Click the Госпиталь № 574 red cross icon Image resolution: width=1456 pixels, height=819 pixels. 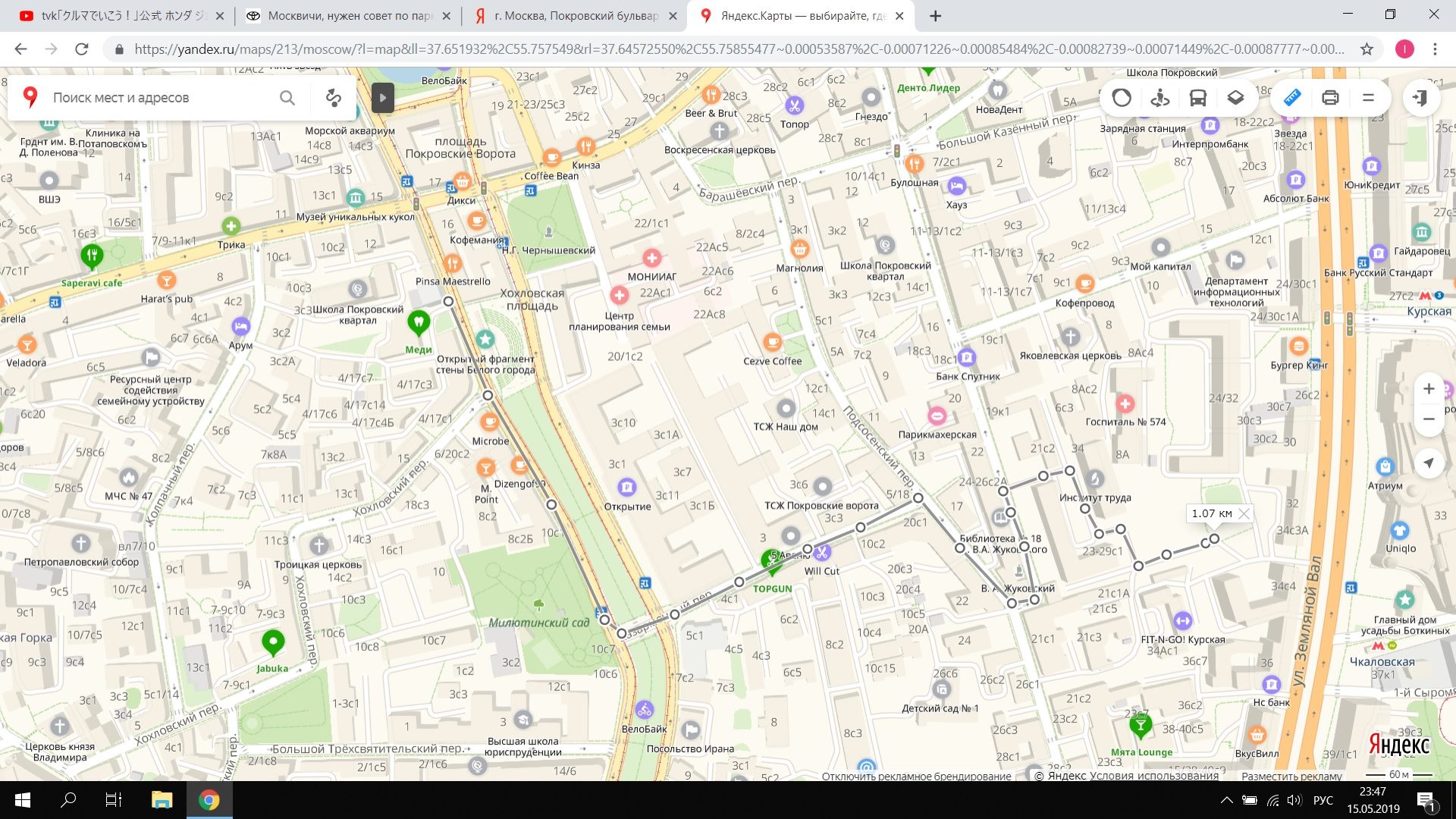coord(1125,403)
